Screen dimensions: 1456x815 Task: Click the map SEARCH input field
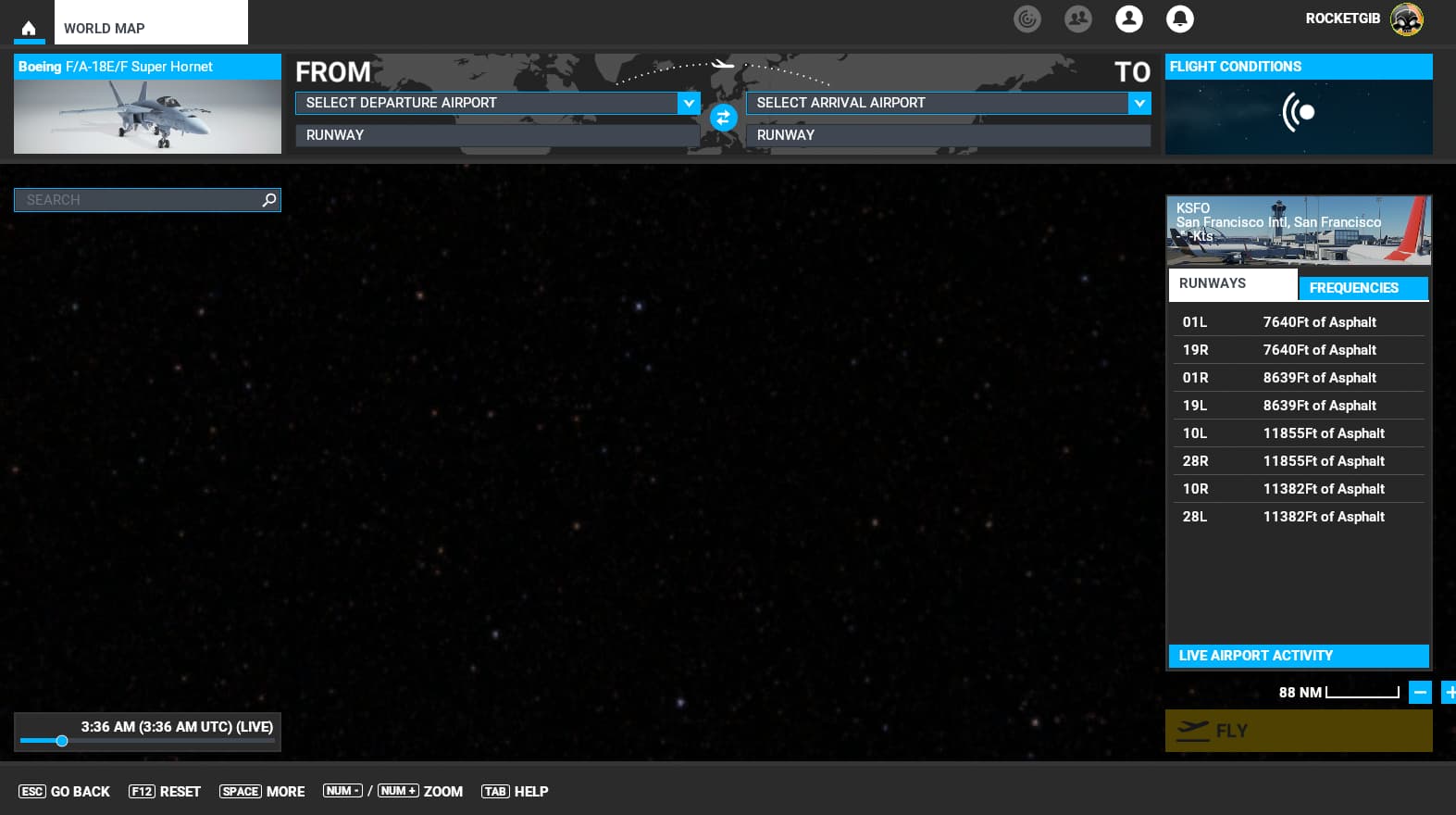click(x=147, y=200)
